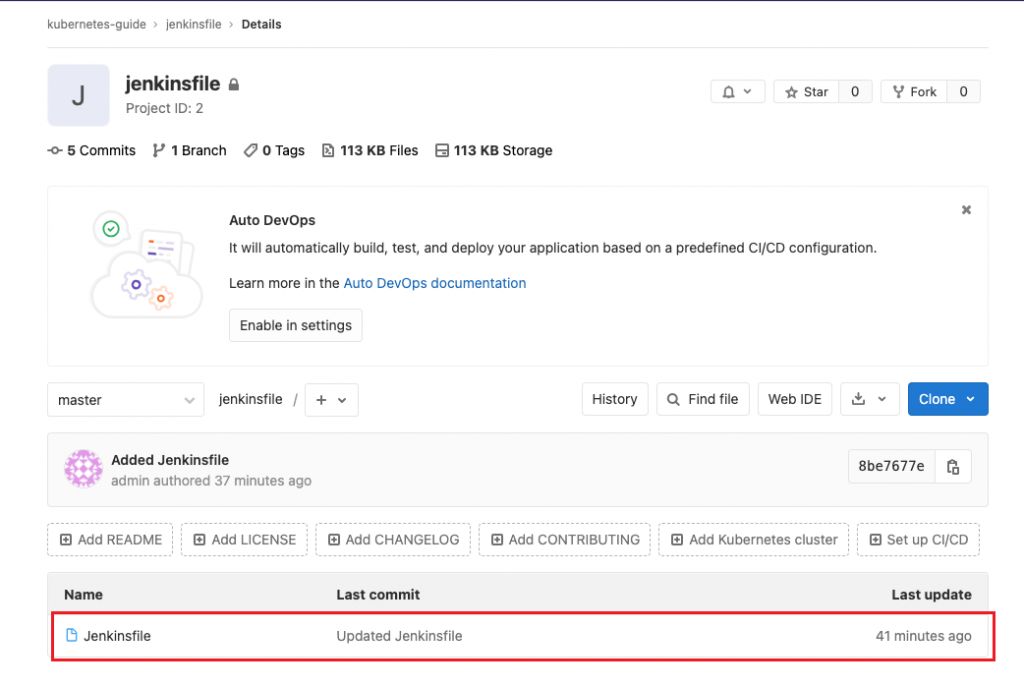Launch the Web IDE
The width and height of the screenshot is (1024, 686).
pyautogui.click(x=795, y=399)
